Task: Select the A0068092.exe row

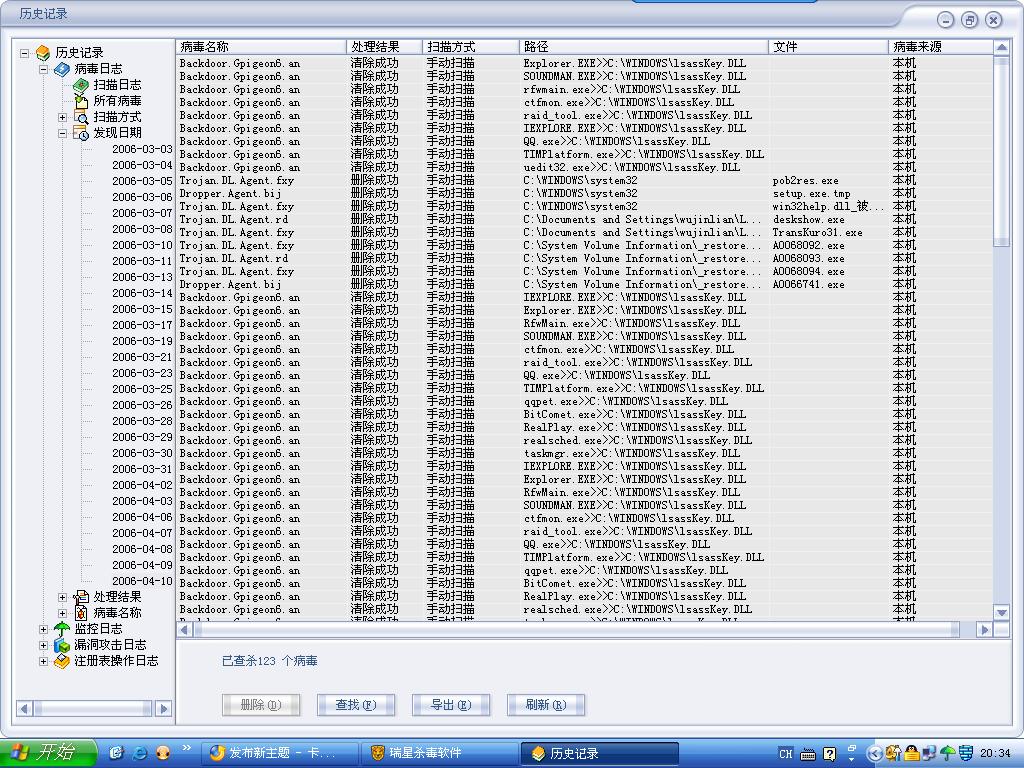Action: pos(584,246)
